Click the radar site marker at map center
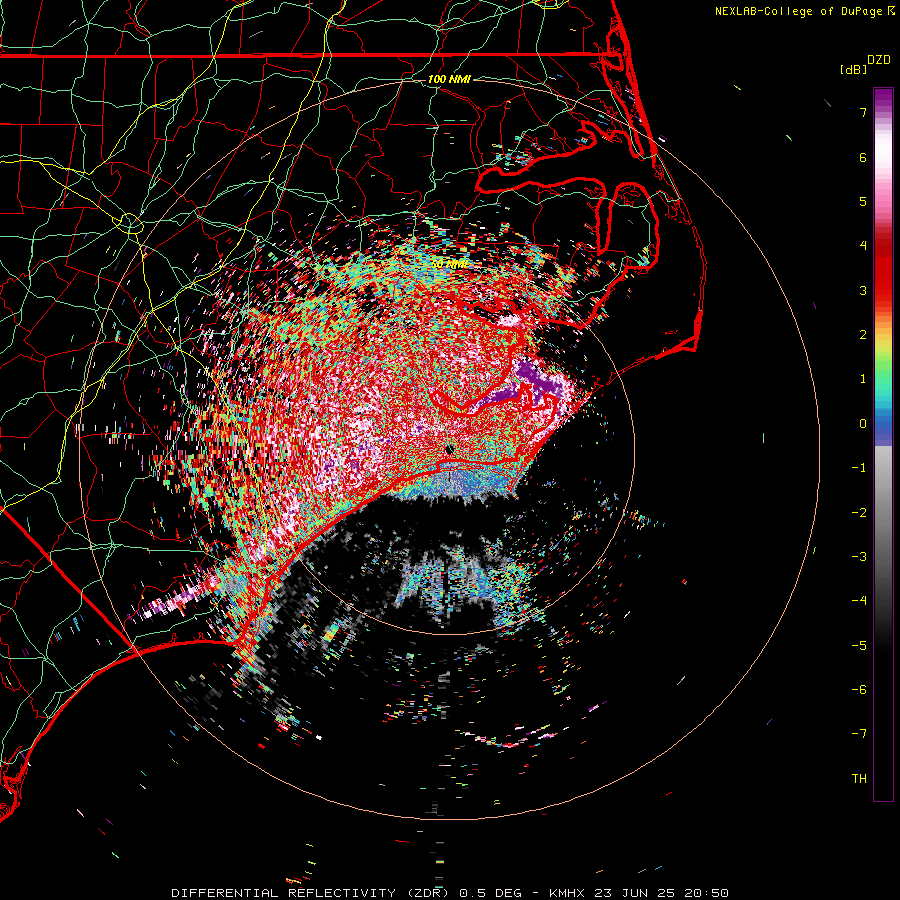 (x=451, y=450)
